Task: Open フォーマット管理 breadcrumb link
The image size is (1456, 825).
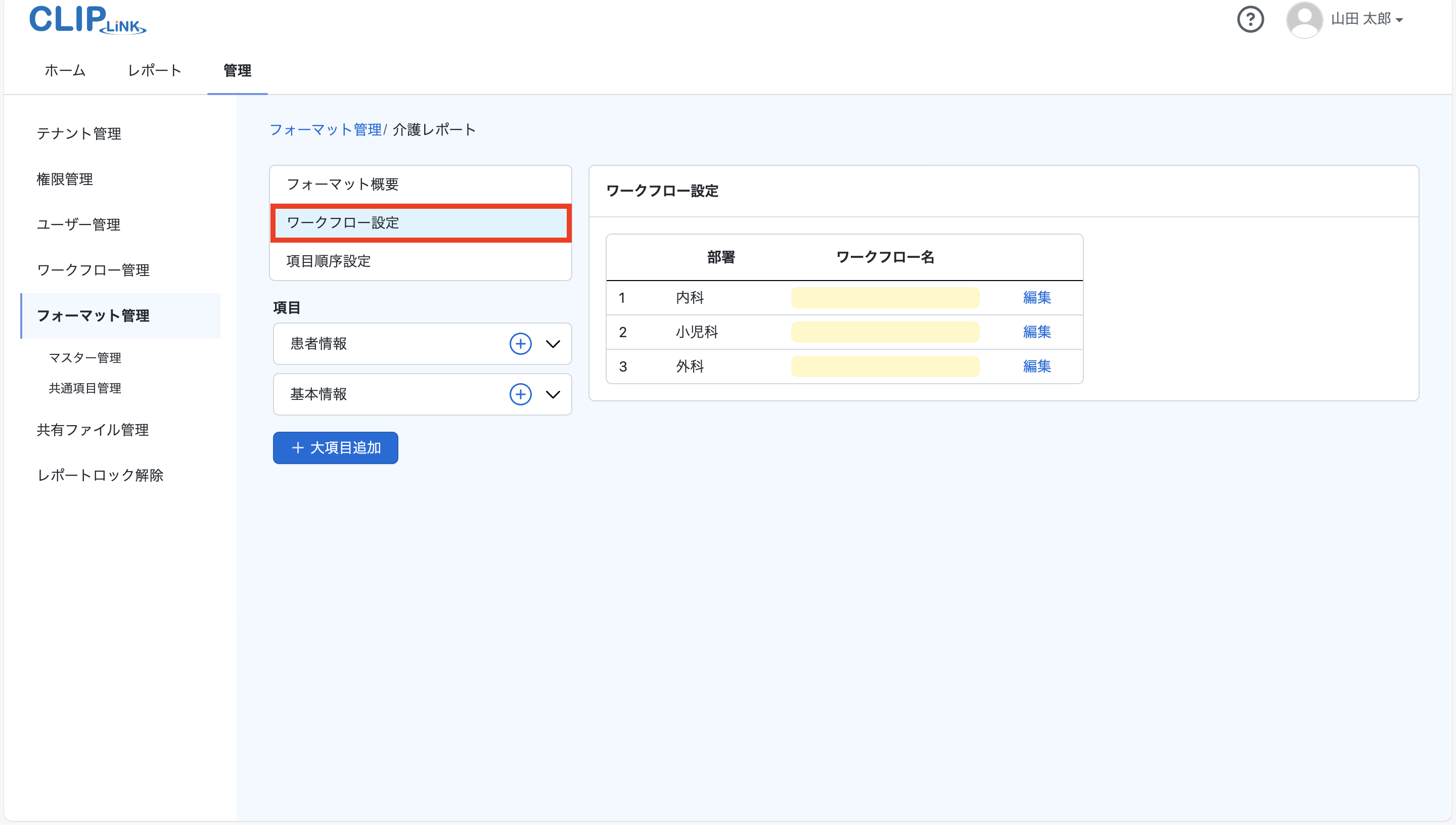Action: 326,130
